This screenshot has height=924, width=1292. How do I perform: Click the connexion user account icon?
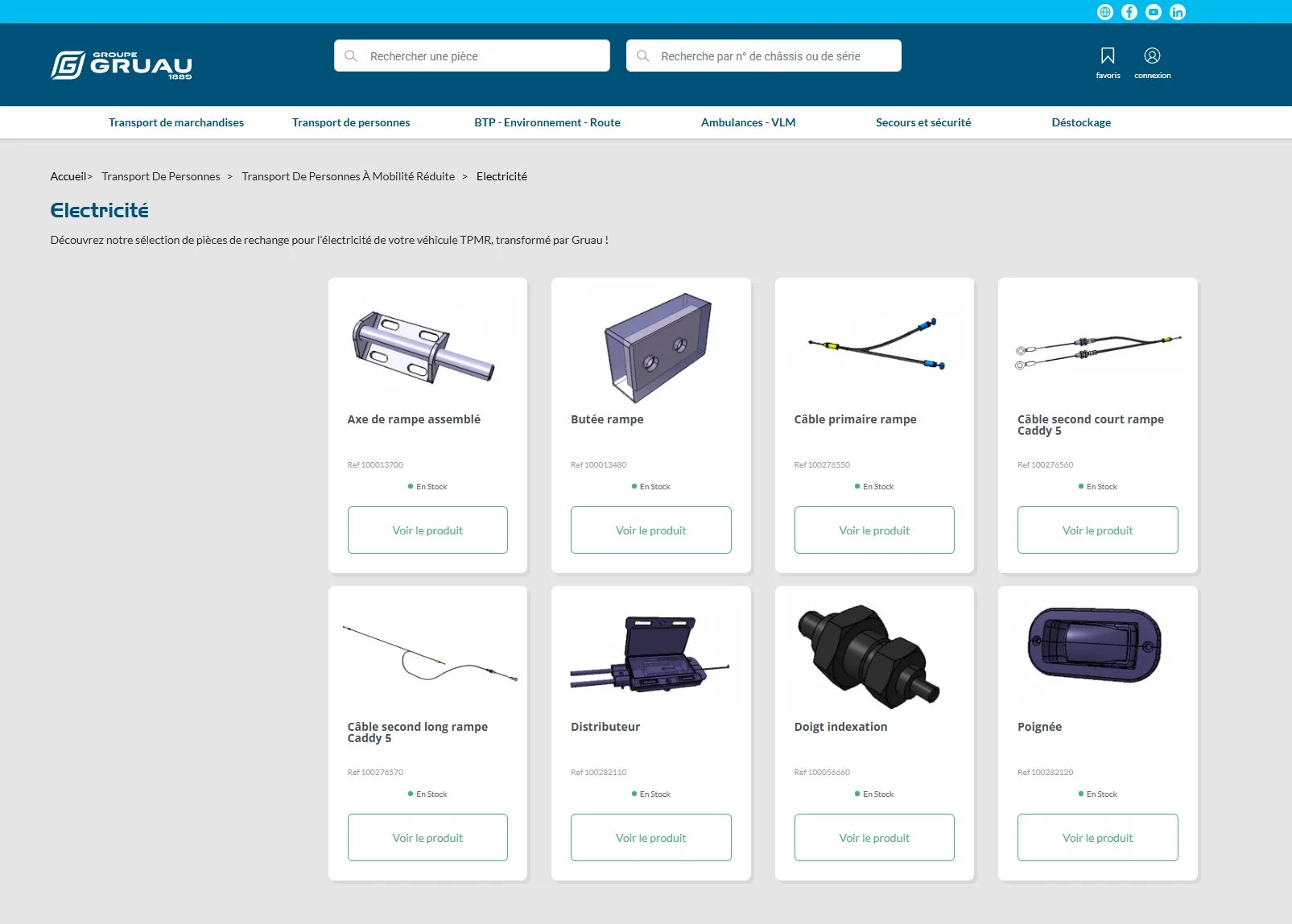[1152, 56]
